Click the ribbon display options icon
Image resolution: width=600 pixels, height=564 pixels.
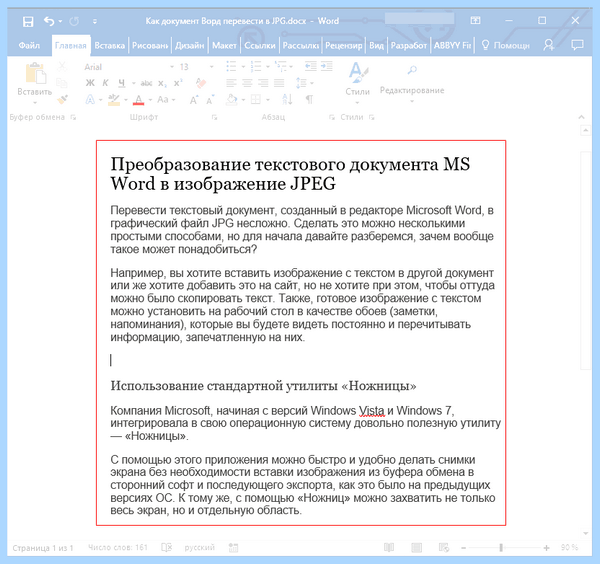click(x=475, y=20)
